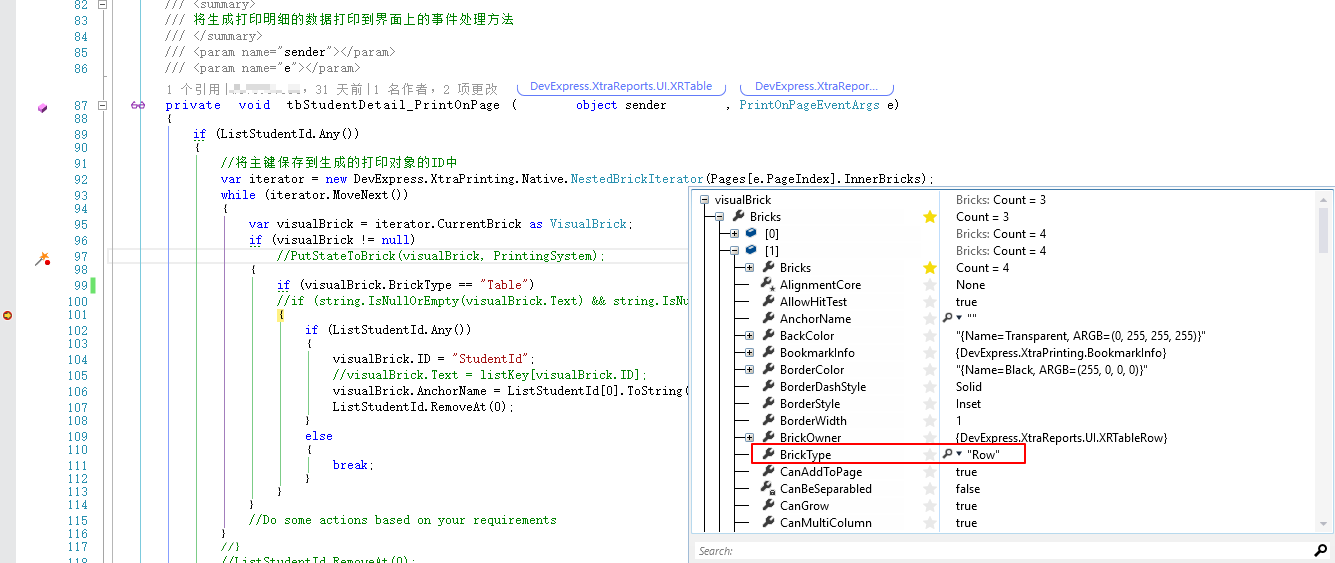Toggle the favorite star for BorderWidth
This screenshot has height=563, width=1335.
(930, 421)
